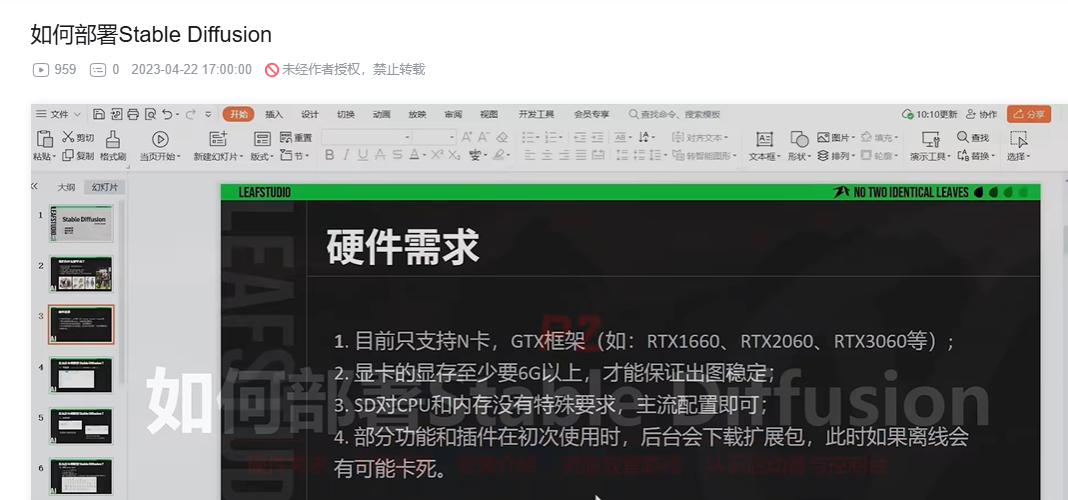Click the Paste (粘贴) clipboard icon
This screenshot has width=1068, height=500.
click(44, 138)
